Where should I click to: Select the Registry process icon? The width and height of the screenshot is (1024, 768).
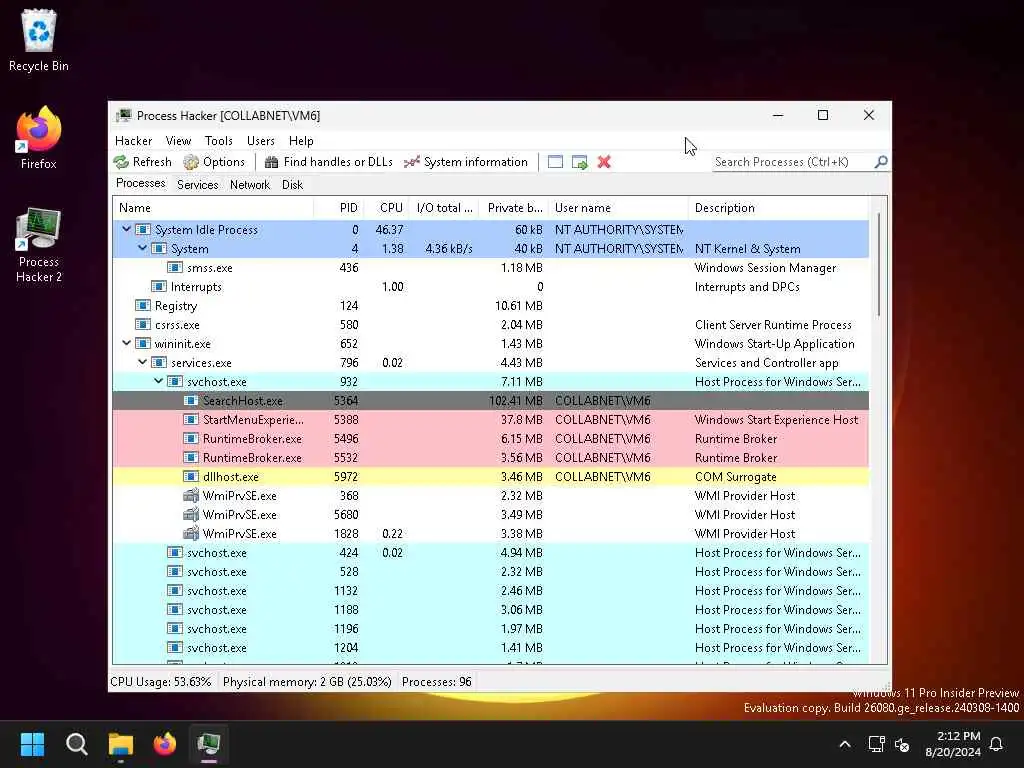pyautogui.click(x=143, y=306)
